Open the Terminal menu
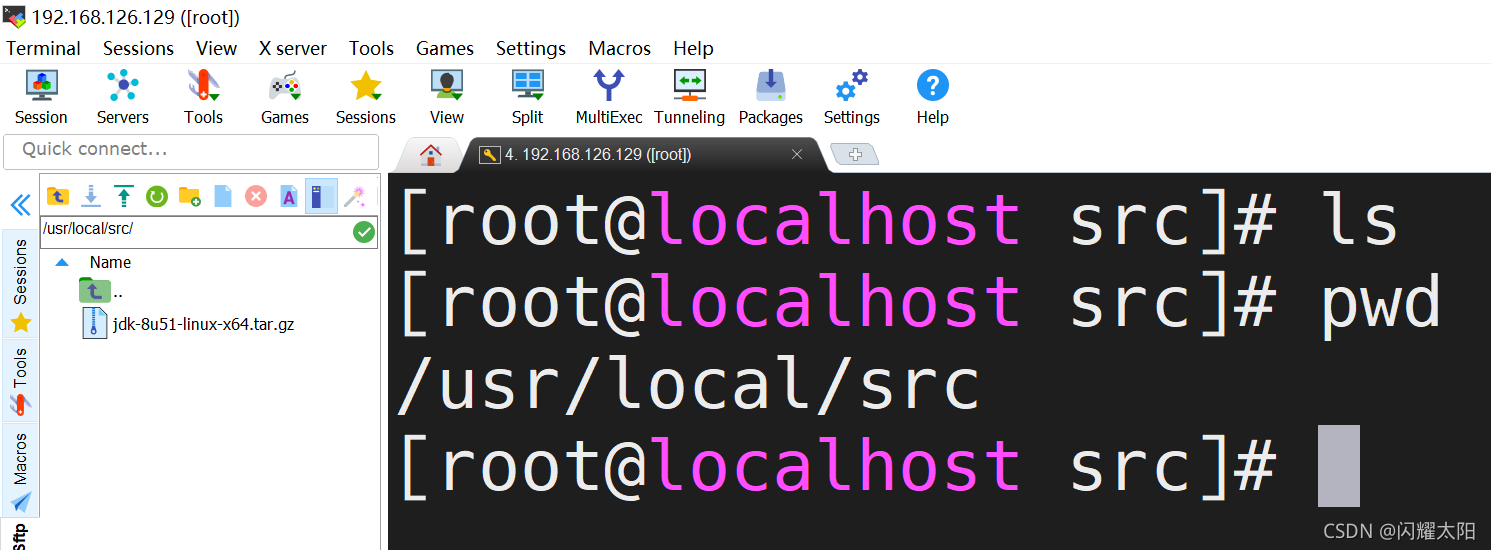1491x550 pixels. pos(44,48)
